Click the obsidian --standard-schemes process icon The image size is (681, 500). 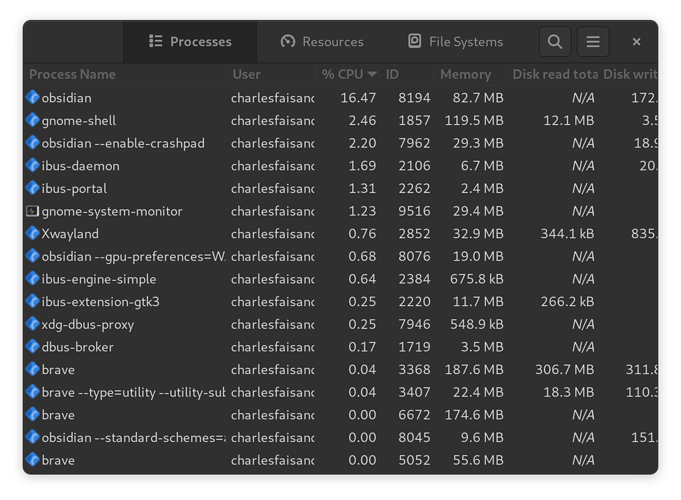click(33, 437)
